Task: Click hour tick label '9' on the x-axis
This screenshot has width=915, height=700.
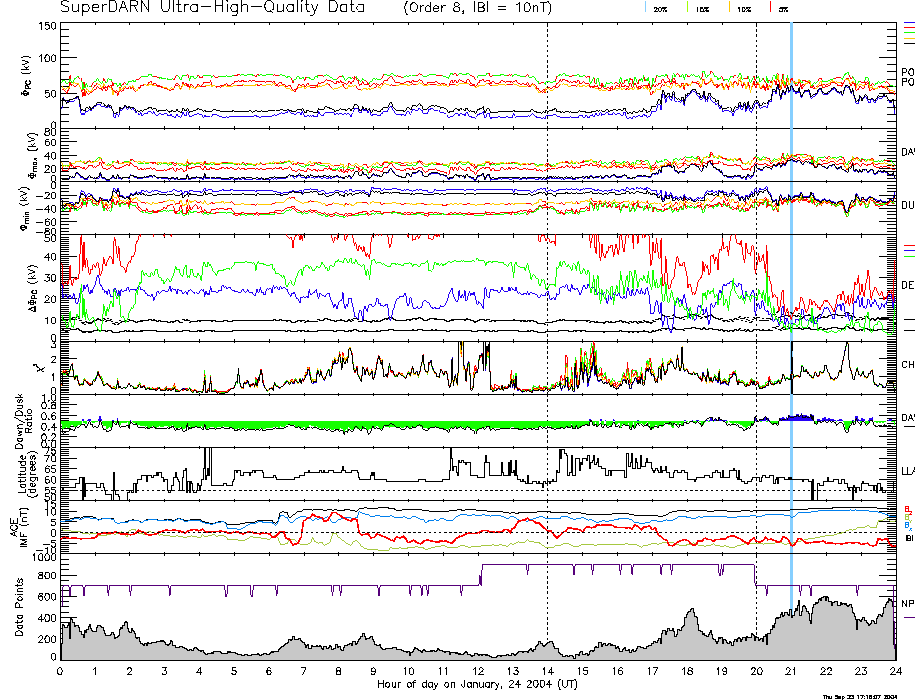Action: (x=373, y=671)
